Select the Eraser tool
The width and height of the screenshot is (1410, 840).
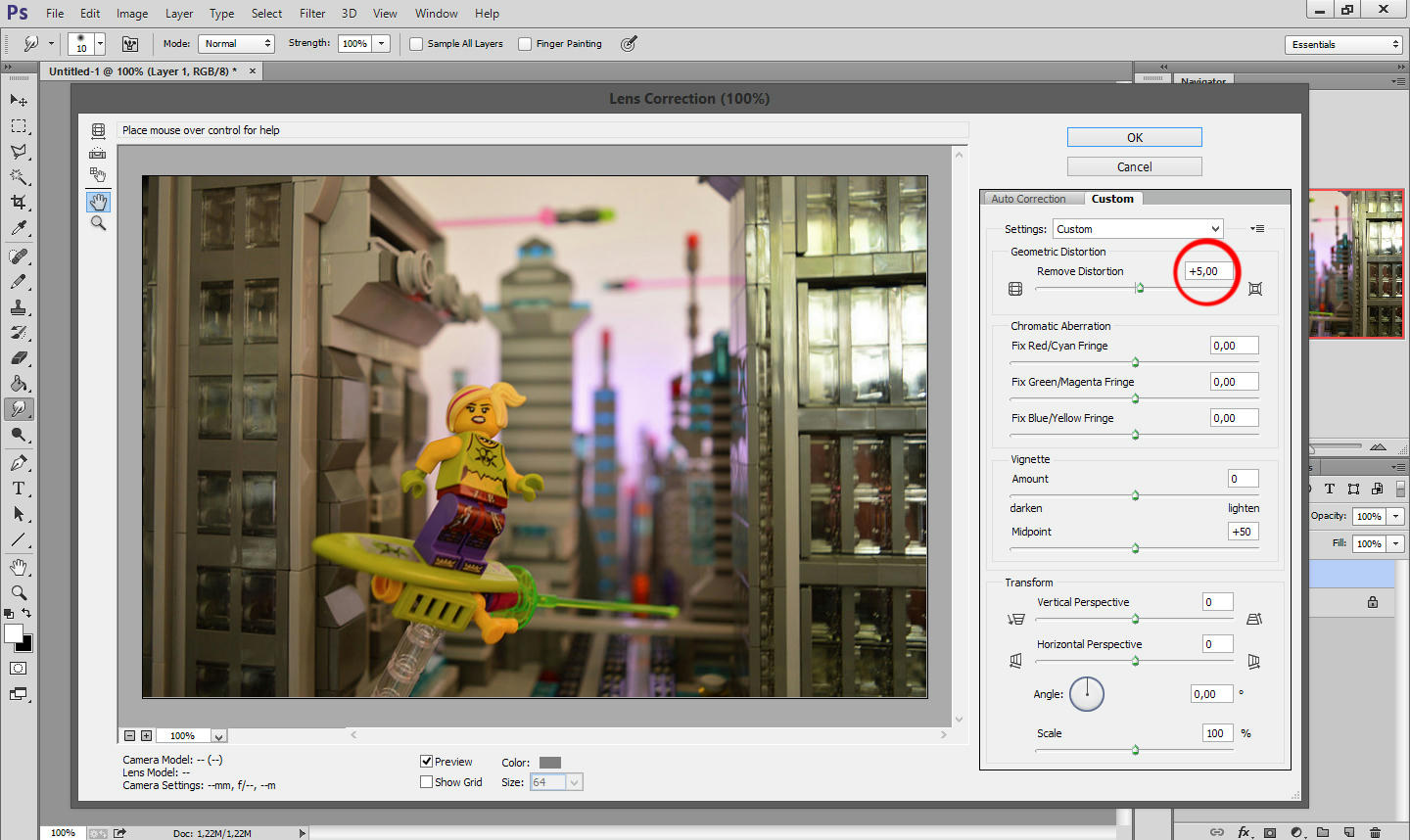tap(19, 358)
